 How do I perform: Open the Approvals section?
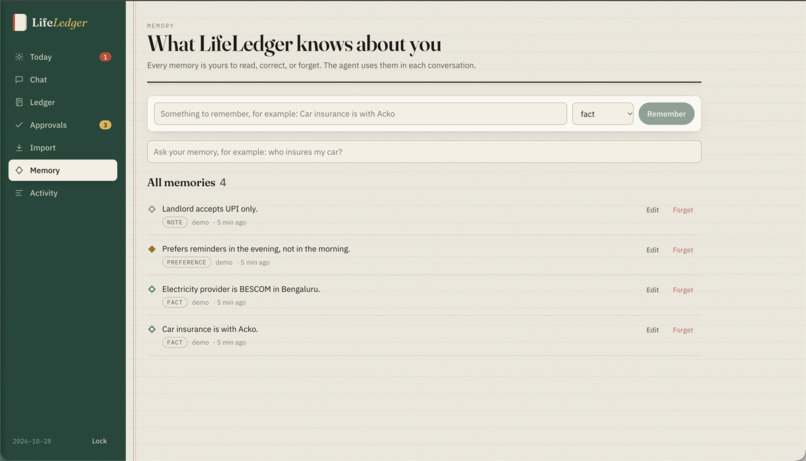[63, 125]
